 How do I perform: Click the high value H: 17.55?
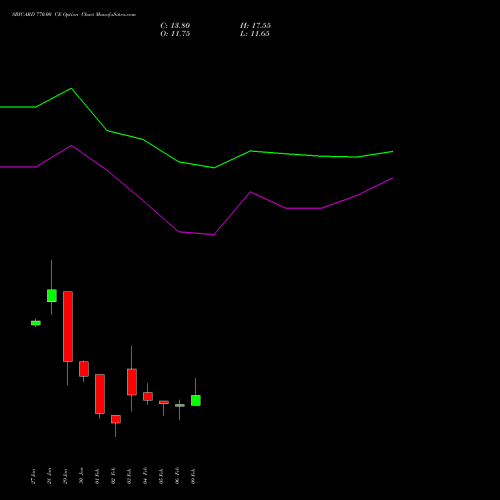[255, 26]
